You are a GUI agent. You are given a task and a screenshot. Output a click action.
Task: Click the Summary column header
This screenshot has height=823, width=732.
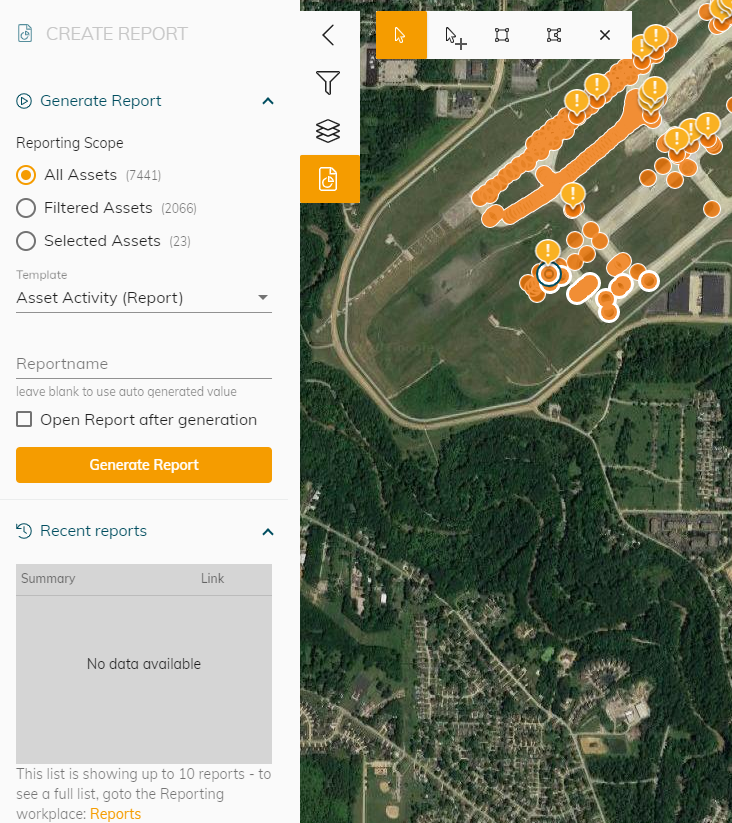pos(48,579)
